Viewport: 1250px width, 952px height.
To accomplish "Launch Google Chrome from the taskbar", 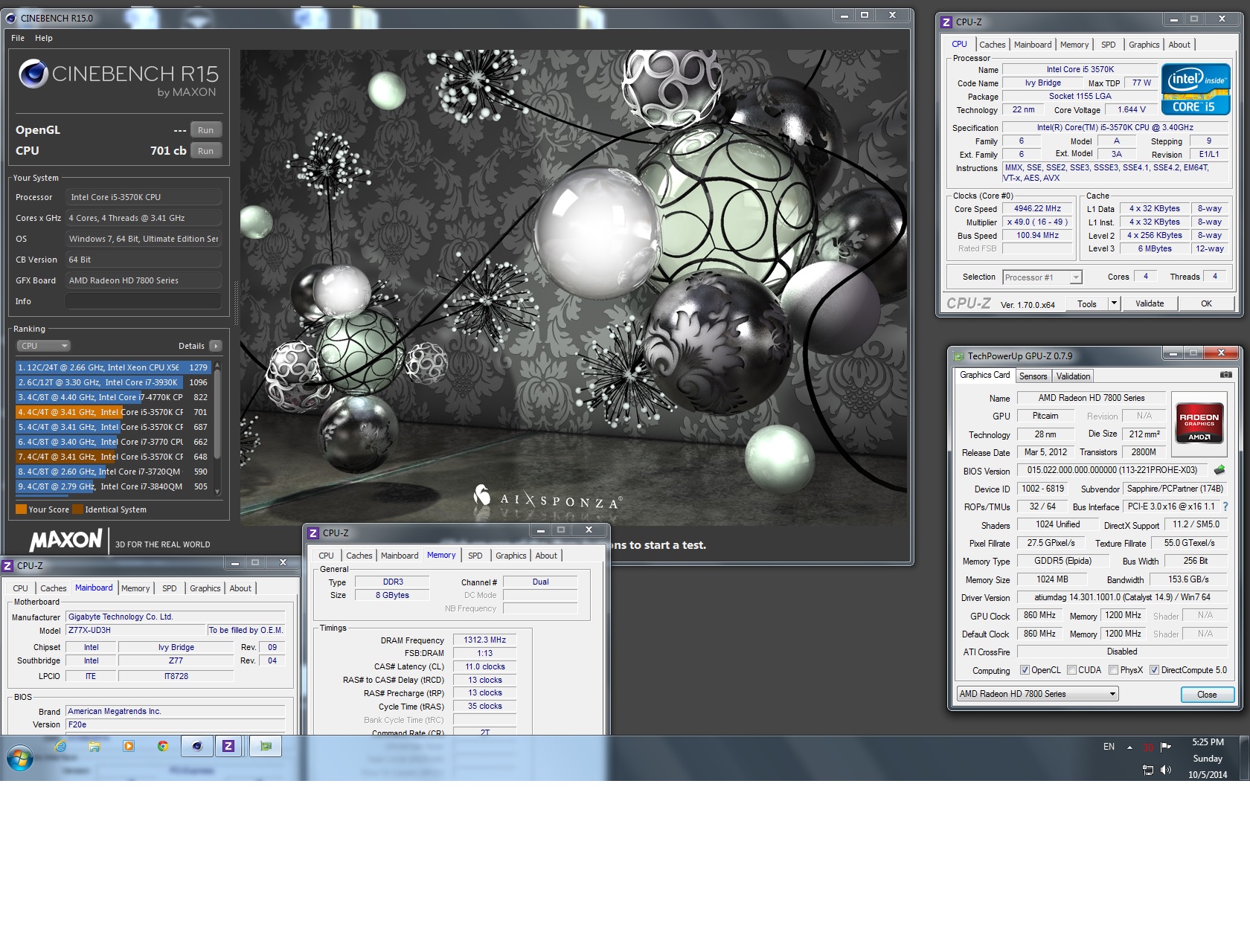I will [x=163, y=746].
